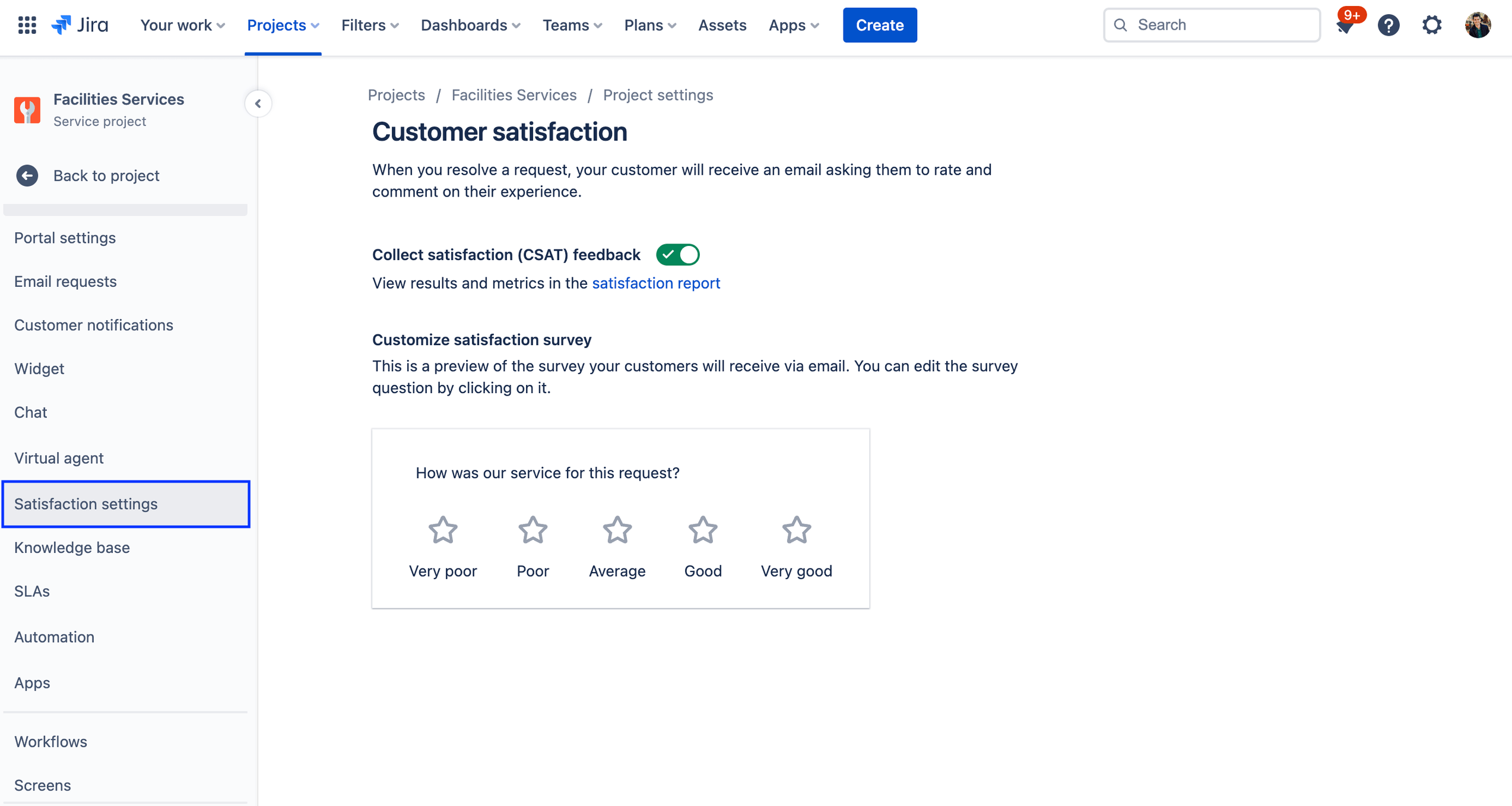Select the Knowledge base menu item
The width and height of the screenshot is (1512, 806).
coord(72,547)
